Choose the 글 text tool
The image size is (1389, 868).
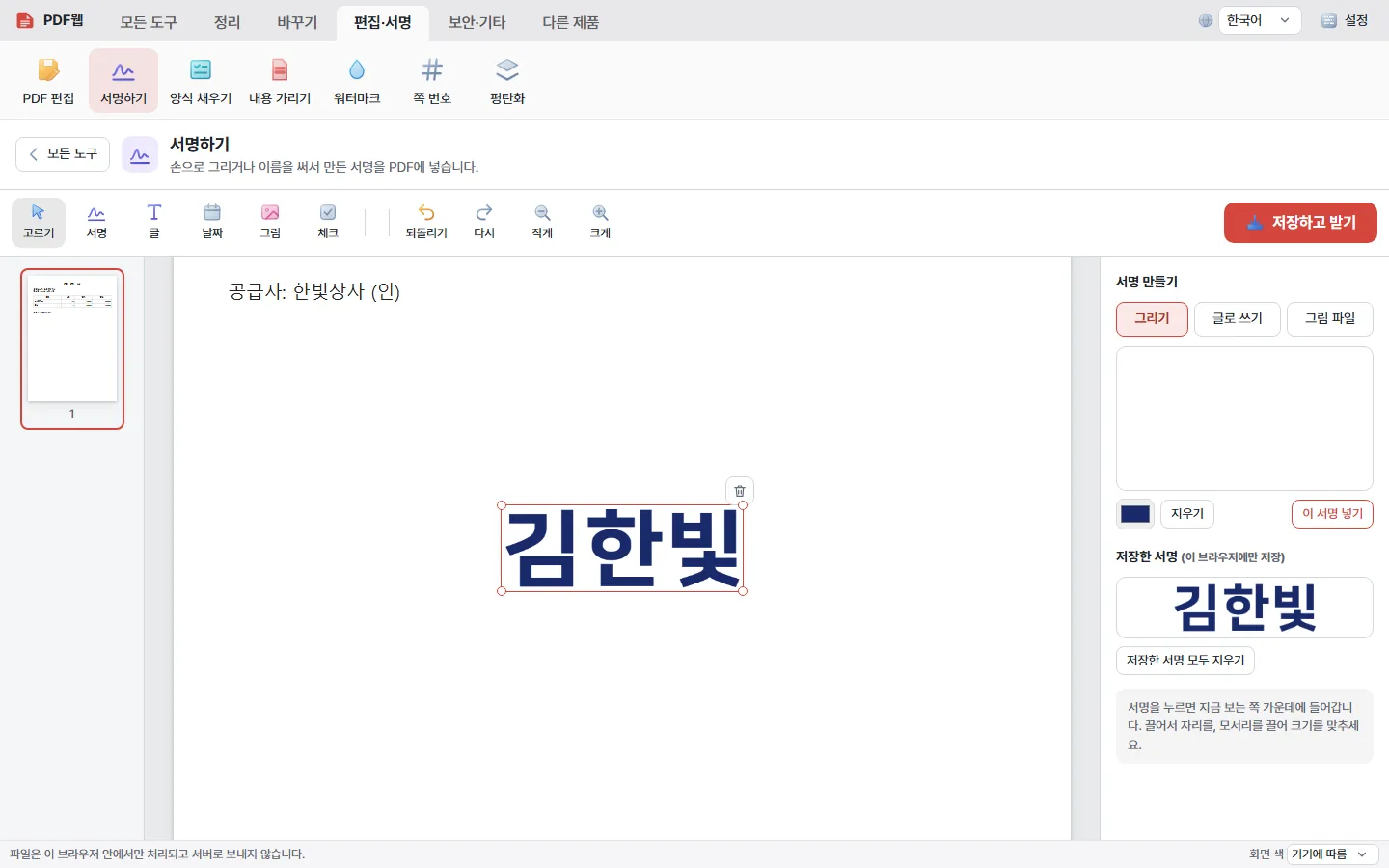[154, 222]
